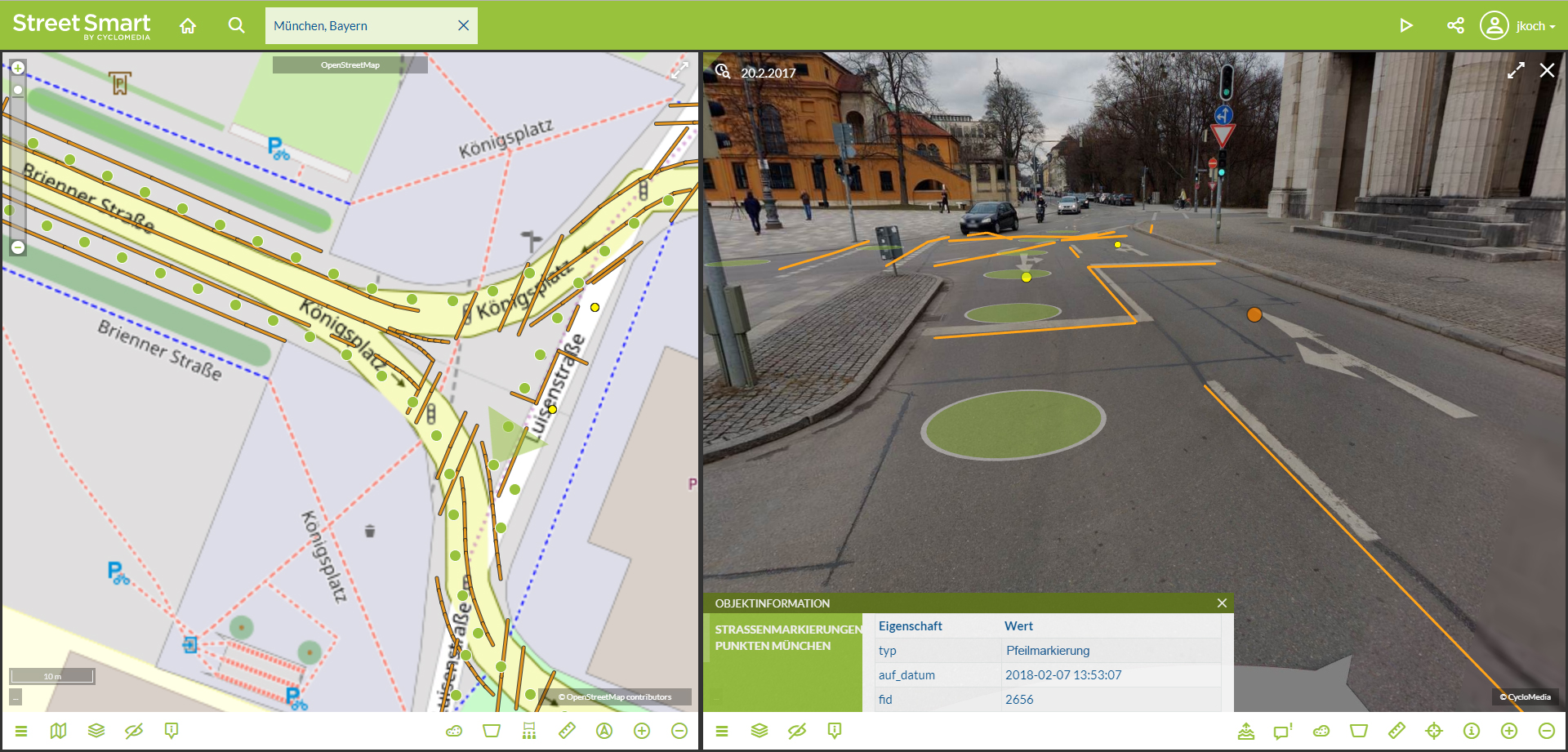The width and height of the screenshot is (1568, 752).
Task: Toggle panorama overlay visibility eye icon
Action: (x=797, y=731)
